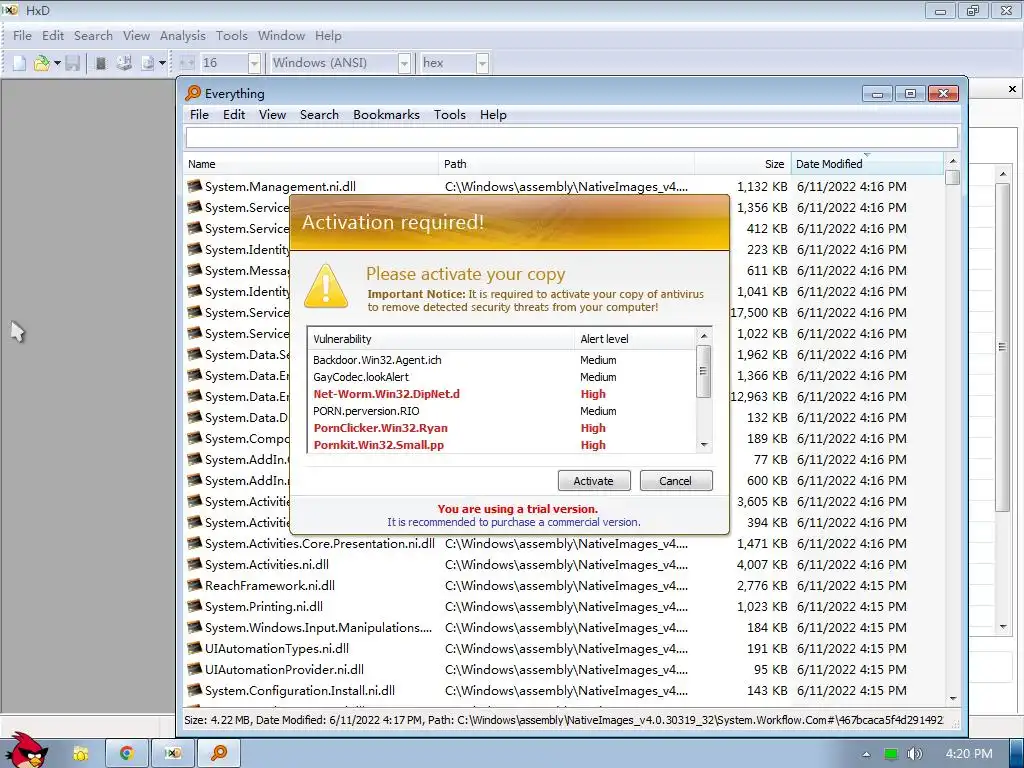Switch to HxD via taskbar button
The width and height of the screenshot is (1024, 768).
tap(172, 754)
